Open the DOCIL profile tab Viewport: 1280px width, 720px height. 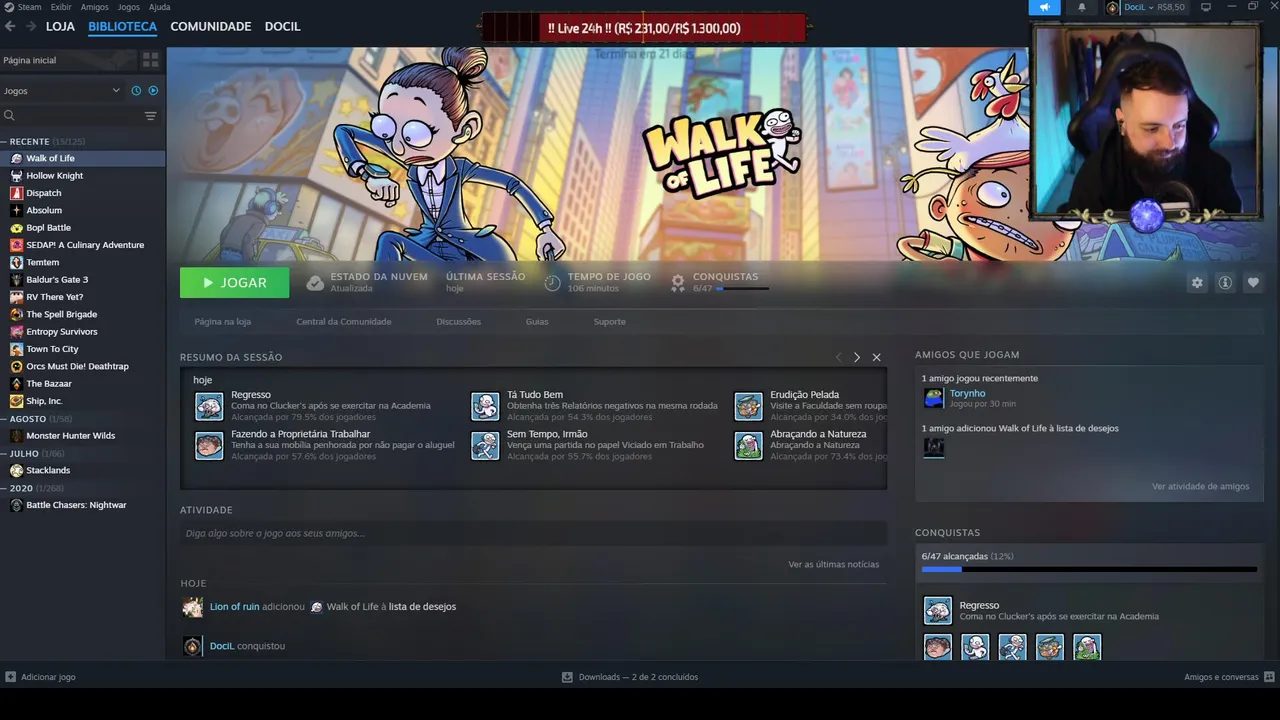[x=282, y=27]
